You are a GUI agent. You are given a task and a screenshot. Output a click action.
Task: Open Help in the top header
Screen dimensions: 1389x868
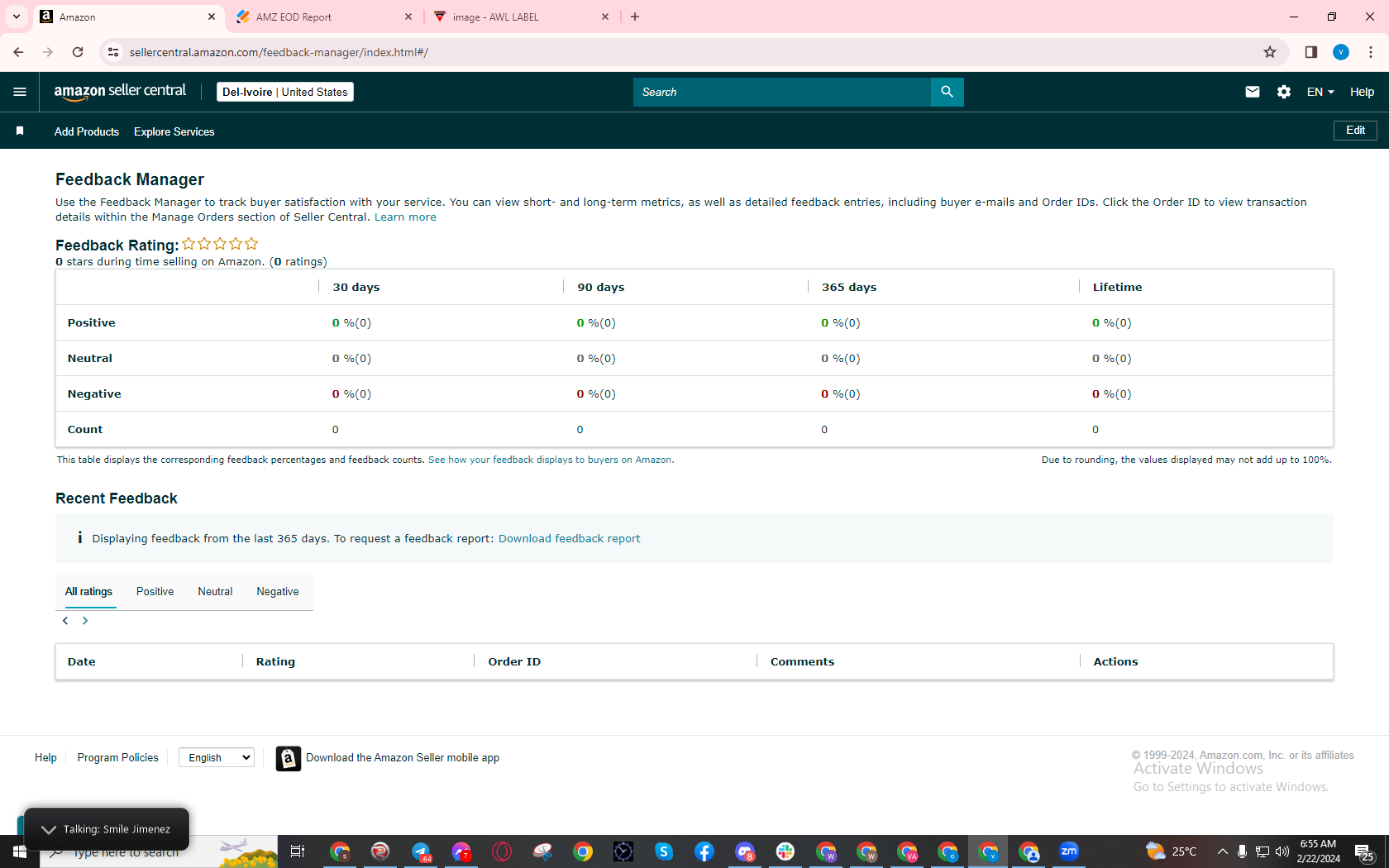pyautogui.click(x=1362, y=92)
